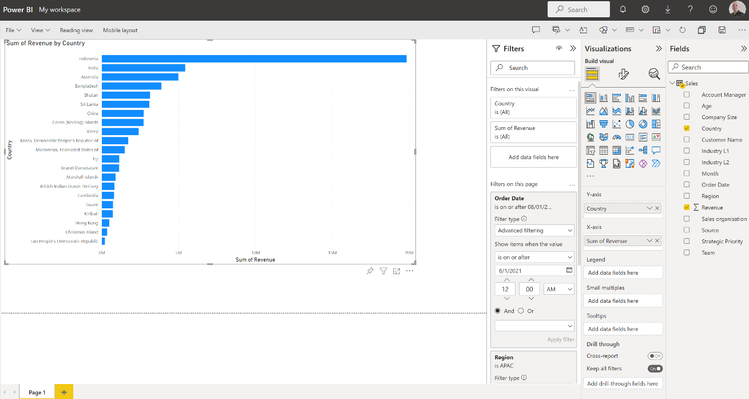749x399 pixels.
Task: Click the Fields pane Search box
Action: pyautogui.click(x=708, y=67)
